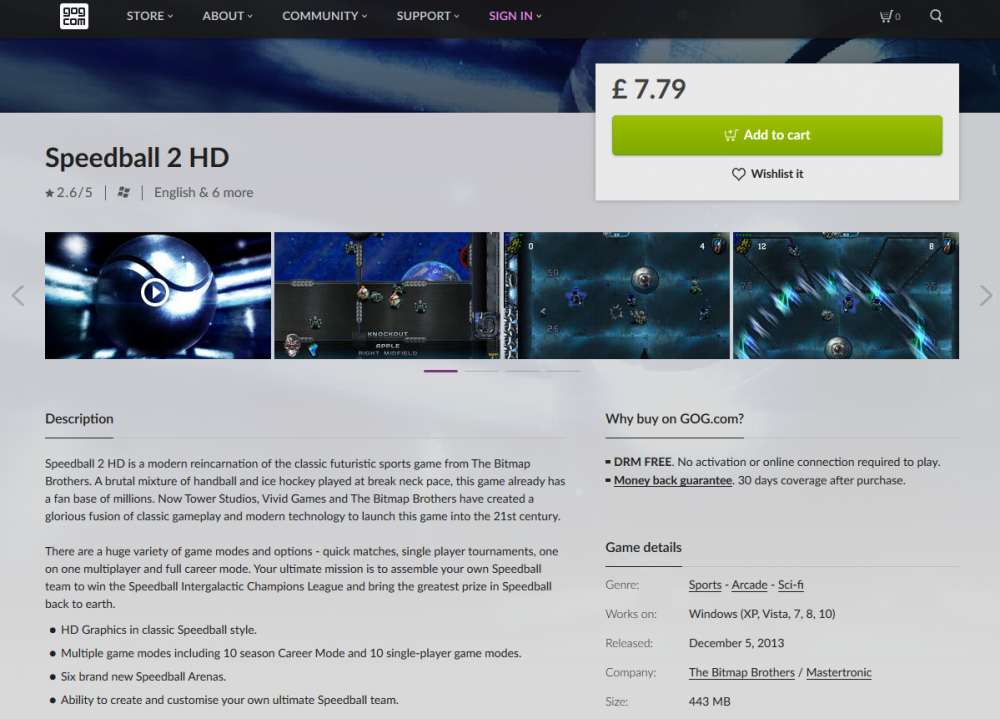Click the heart Wishlist icon
This screenshot has height=719, width=1000.
pyautogui.click(x=739, y=174)
